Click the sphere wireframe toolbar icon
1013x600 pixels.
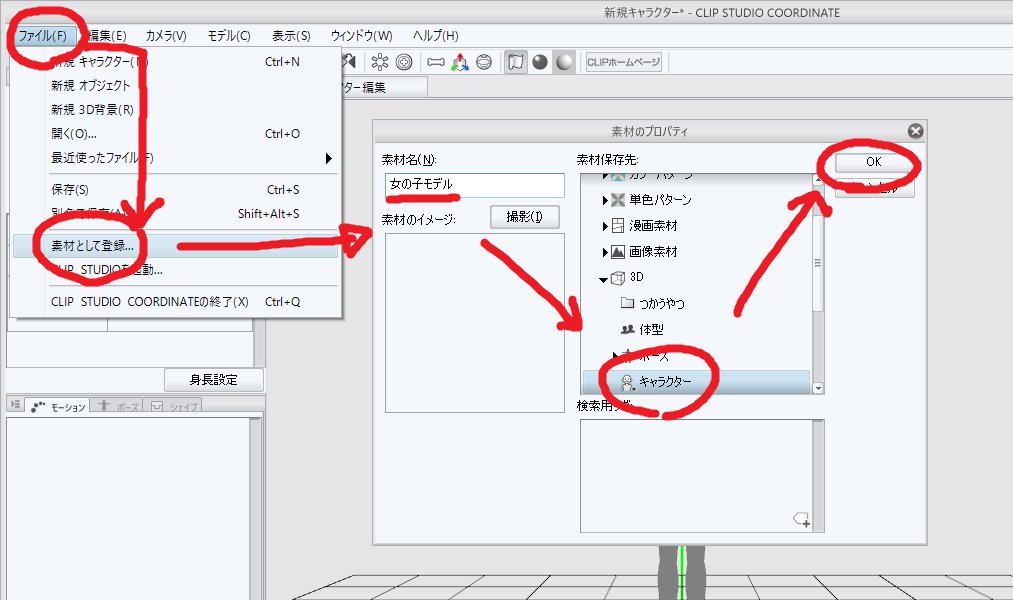tap(484, 62)
